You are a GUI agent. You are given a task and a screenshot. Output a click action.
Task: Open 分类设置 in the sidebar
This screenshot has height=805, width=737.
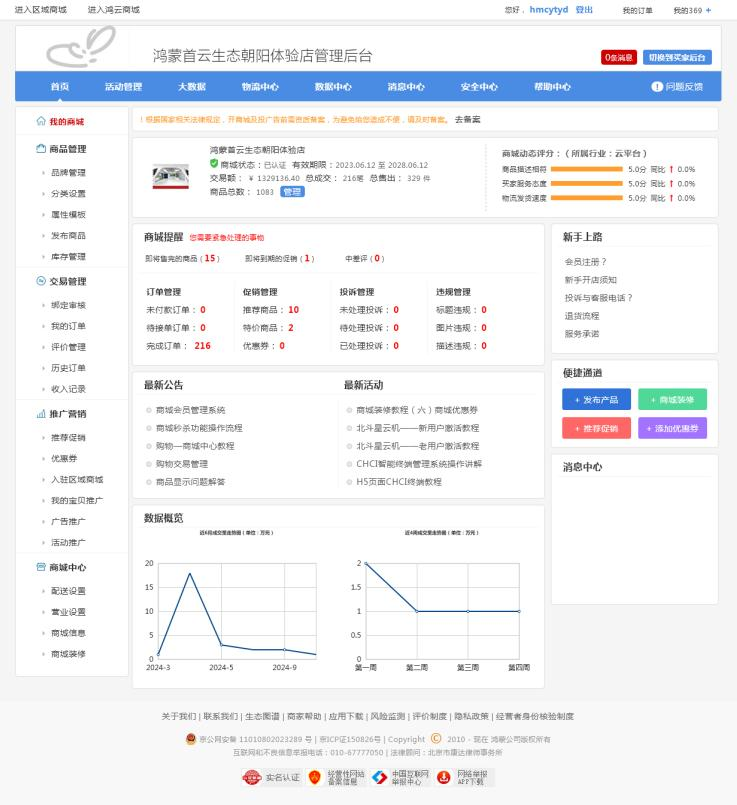[68, 194]
